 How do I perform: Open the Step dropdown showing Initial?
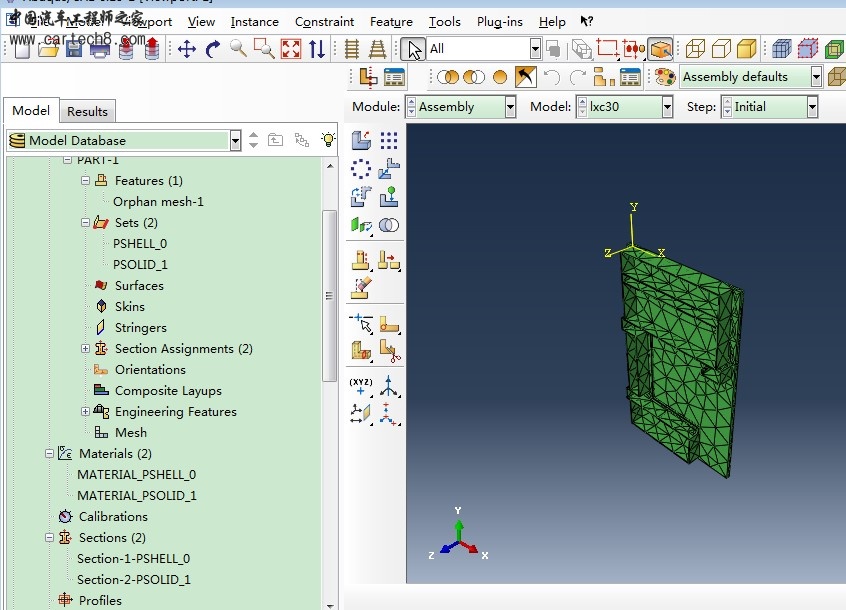tap(812, 107)
